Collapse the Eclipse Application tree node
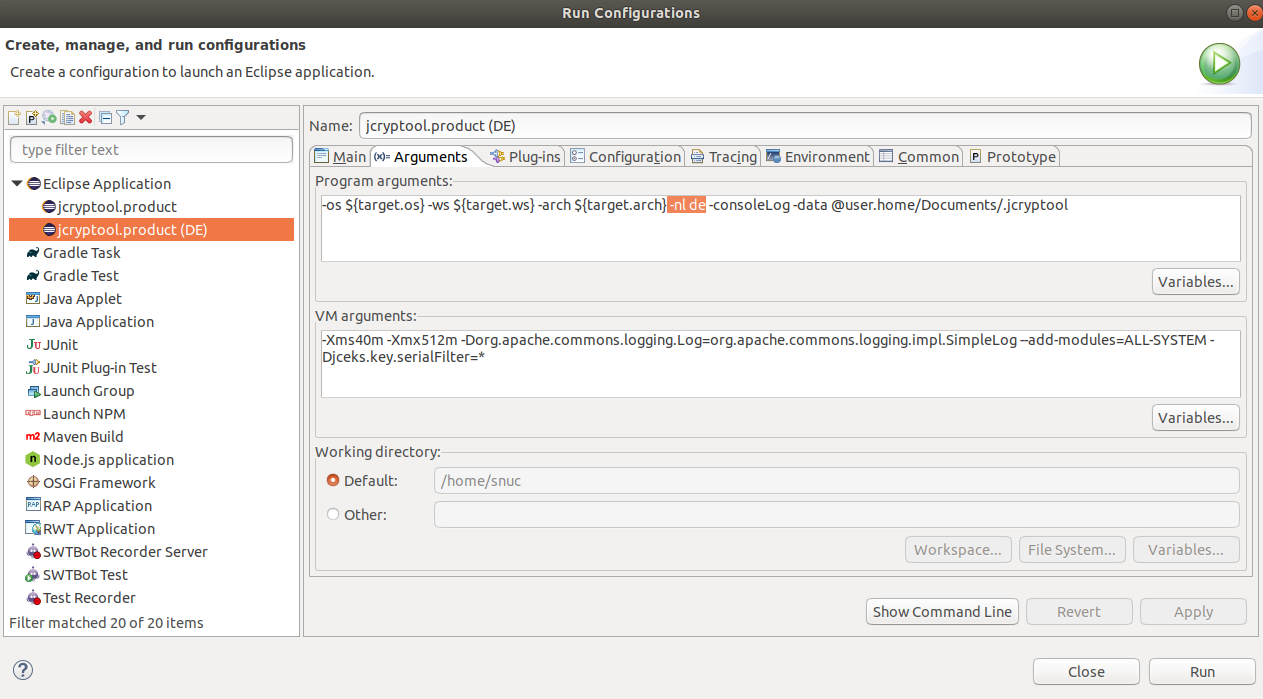This screenshot has height=699, width=1263. point(17,184)
